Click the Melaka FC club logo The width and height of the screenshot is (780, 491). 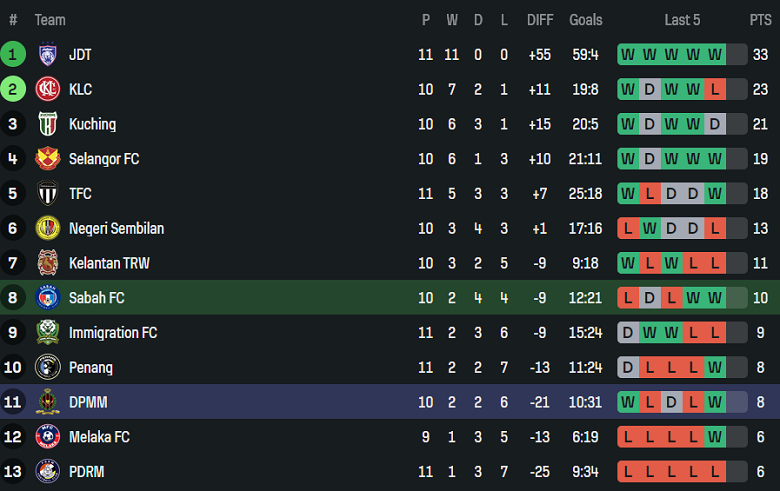click(x=48, y=437)
